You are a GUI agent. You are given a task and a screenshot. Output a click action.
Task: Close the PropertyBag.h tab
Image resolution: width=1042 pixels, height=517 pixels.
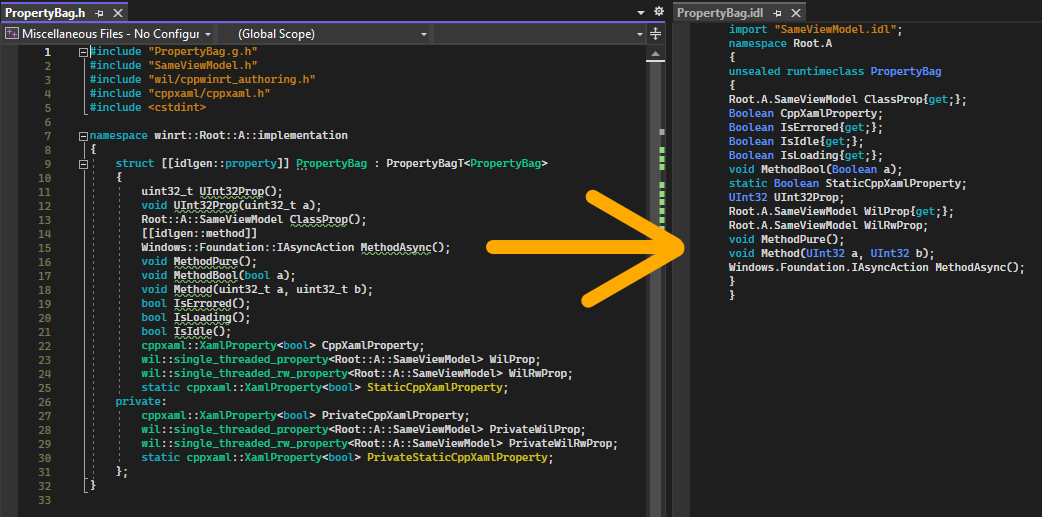pos(118,12)
